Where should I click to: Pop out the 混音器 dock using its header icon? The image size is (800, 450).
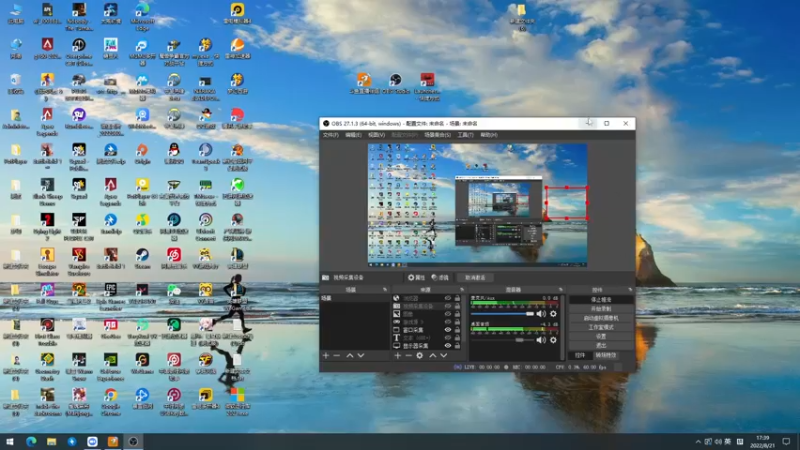point(560,290)
